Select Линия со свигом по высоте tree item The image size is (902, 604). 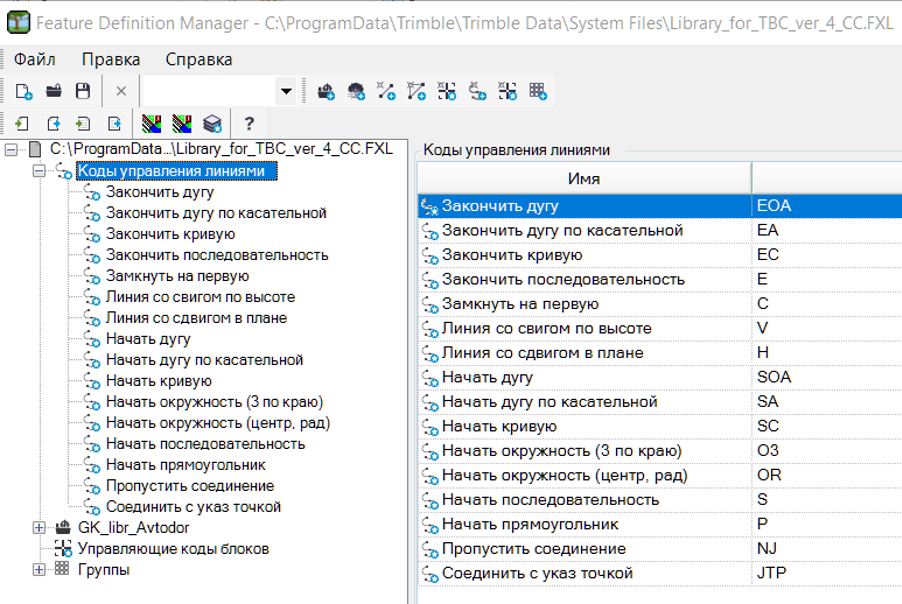[x=200, y=297]
